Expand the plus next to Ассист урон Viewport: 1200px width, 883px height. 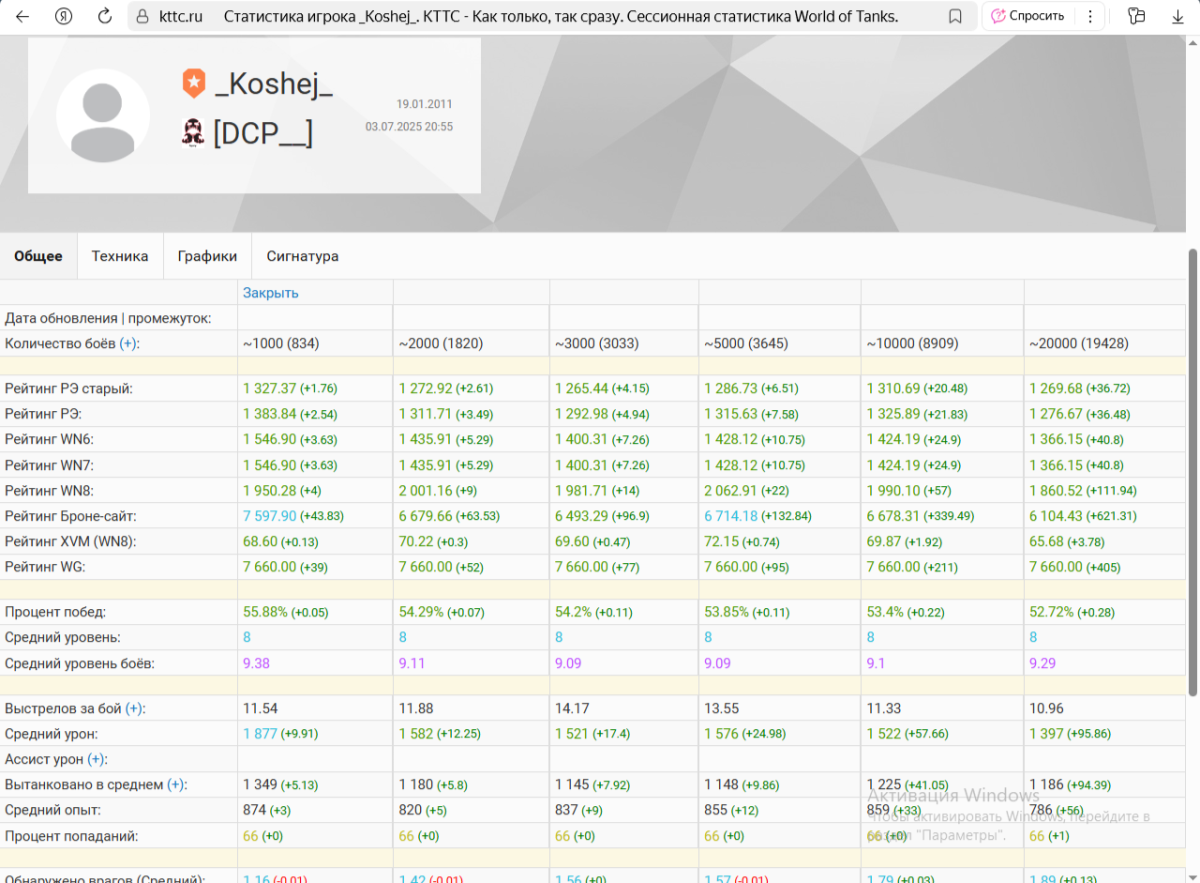tap(96, 760)
